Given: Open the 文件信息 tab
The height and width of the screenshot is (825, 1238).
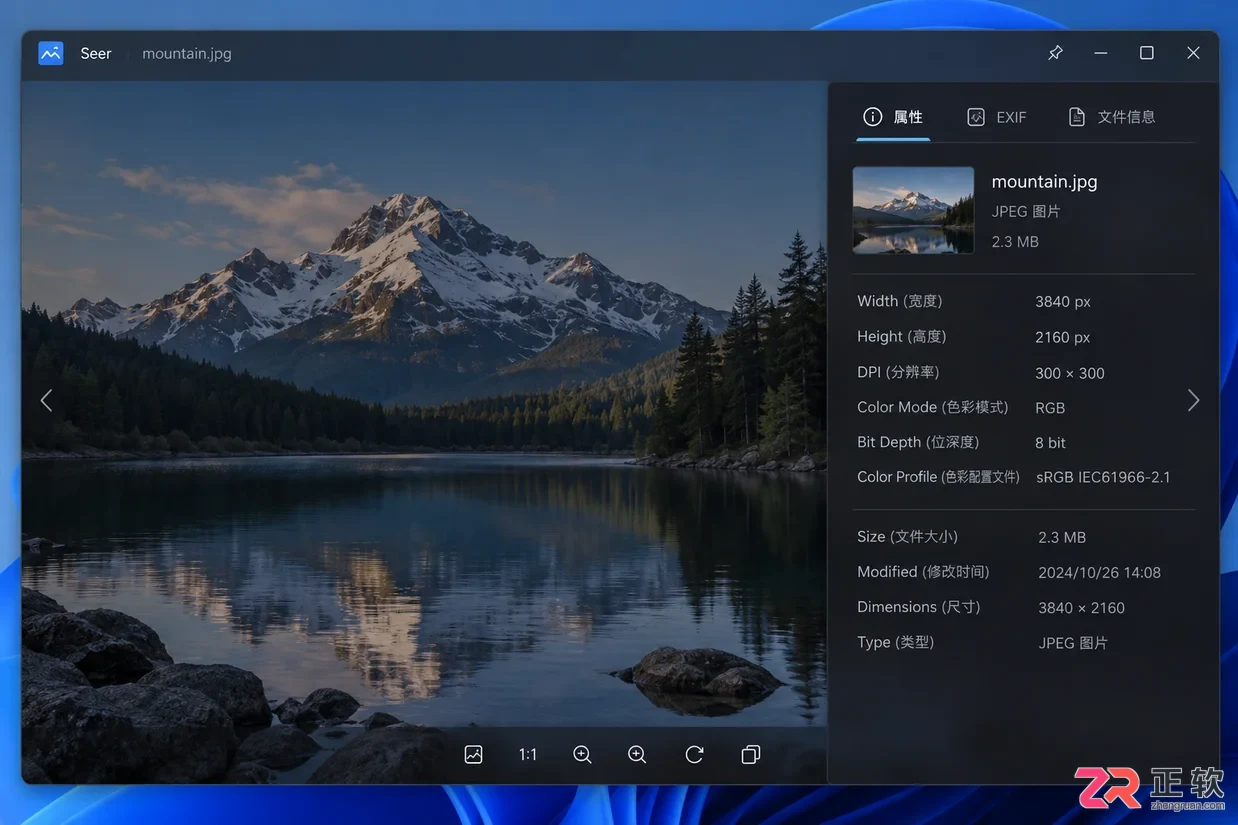Looking at the screenshot, I should point(1112,117).
